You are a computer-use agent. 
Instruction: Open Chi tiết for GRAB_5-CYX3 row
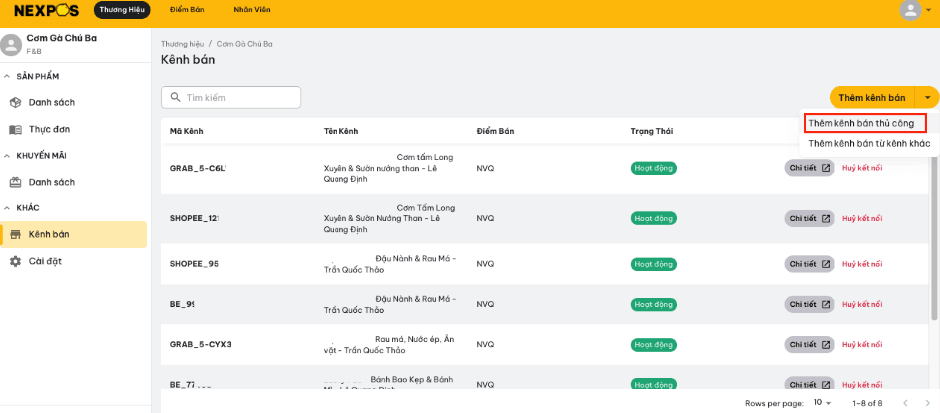click(809, 345)
